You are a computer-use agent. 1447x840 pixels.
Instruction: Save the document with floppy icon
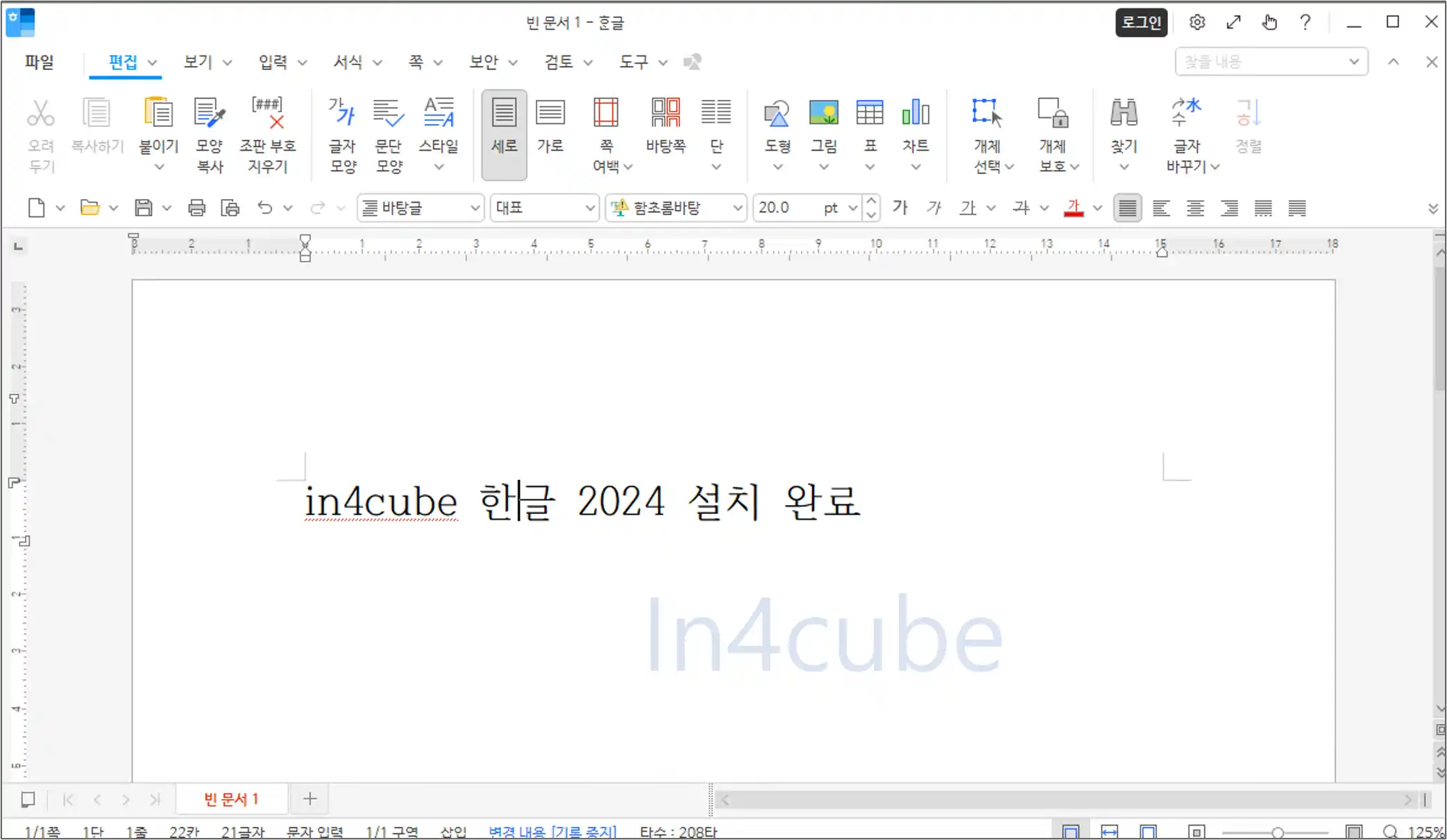[x=143, y=207]
